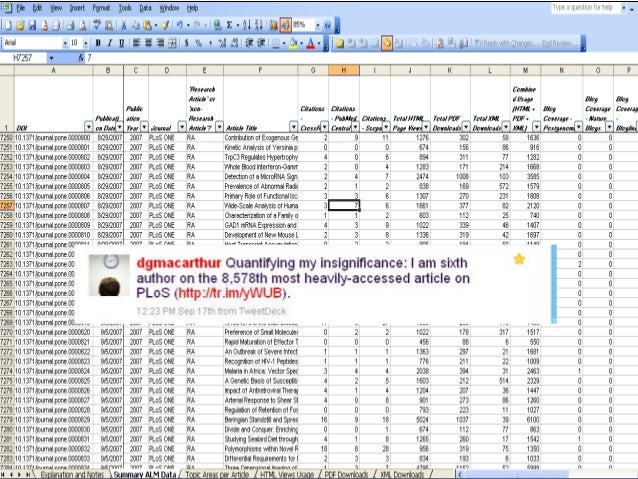Open the Article Title filter dropdown
638x479 pixels.
[293, 127]
